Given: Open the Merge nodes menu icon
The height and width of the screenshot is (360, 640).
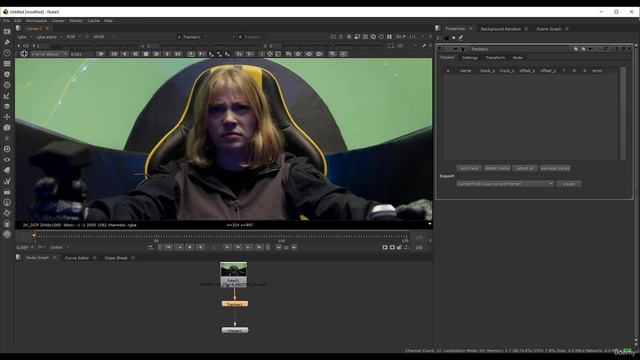Looking at the screenshot, I should click(7, 107).
